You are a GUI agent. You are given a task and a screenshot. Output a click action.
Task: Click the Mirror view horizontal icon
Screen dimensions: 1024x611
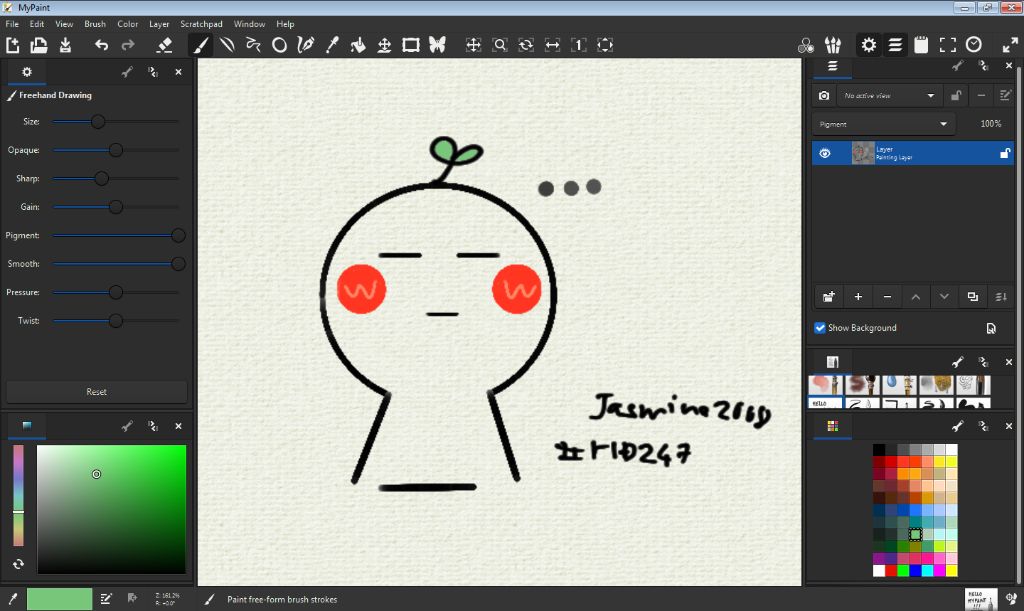pos(552,45)
